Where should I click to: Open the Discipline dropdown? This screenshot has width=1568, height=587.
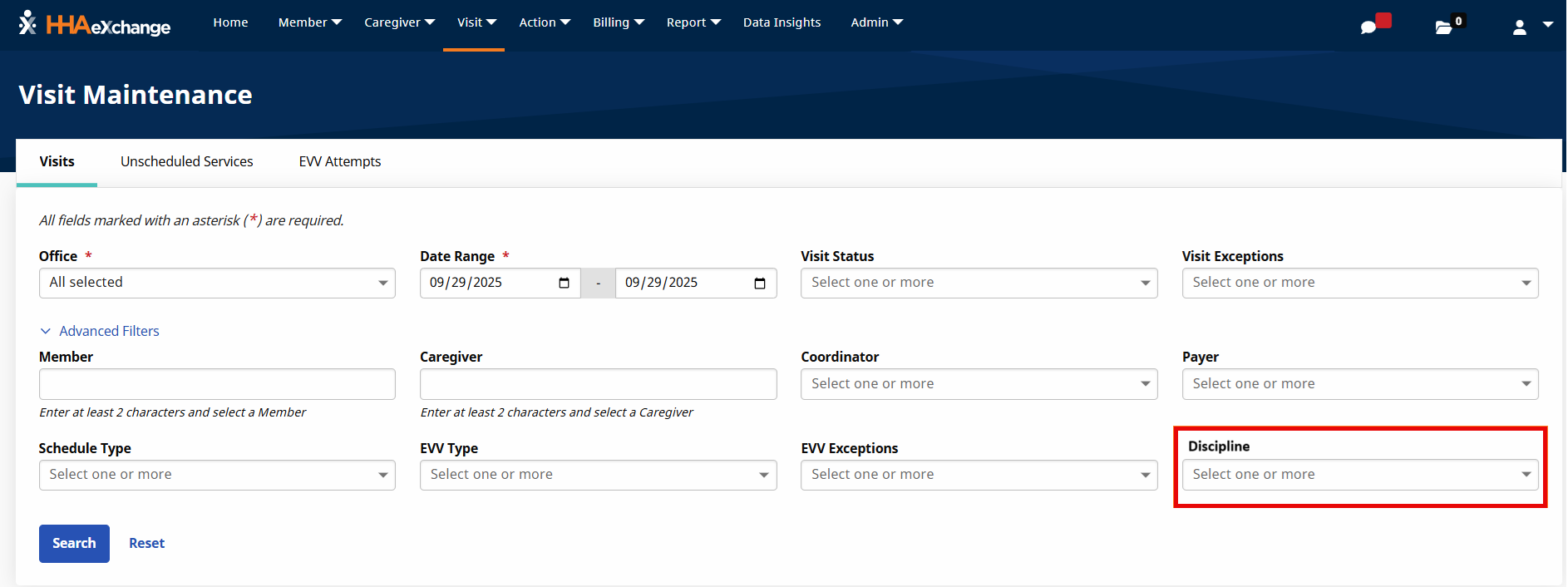[x=1359, y=475]
